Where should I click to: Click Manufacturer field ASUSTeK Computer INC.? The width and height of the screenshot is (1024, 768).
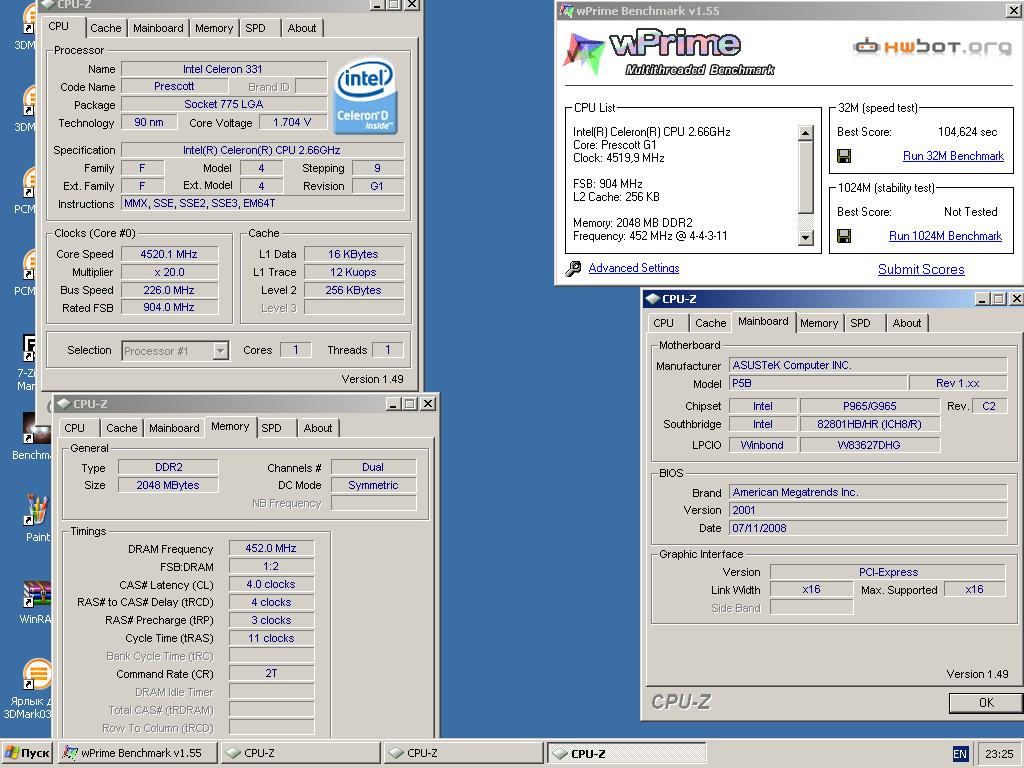click(x=868, y=366)
